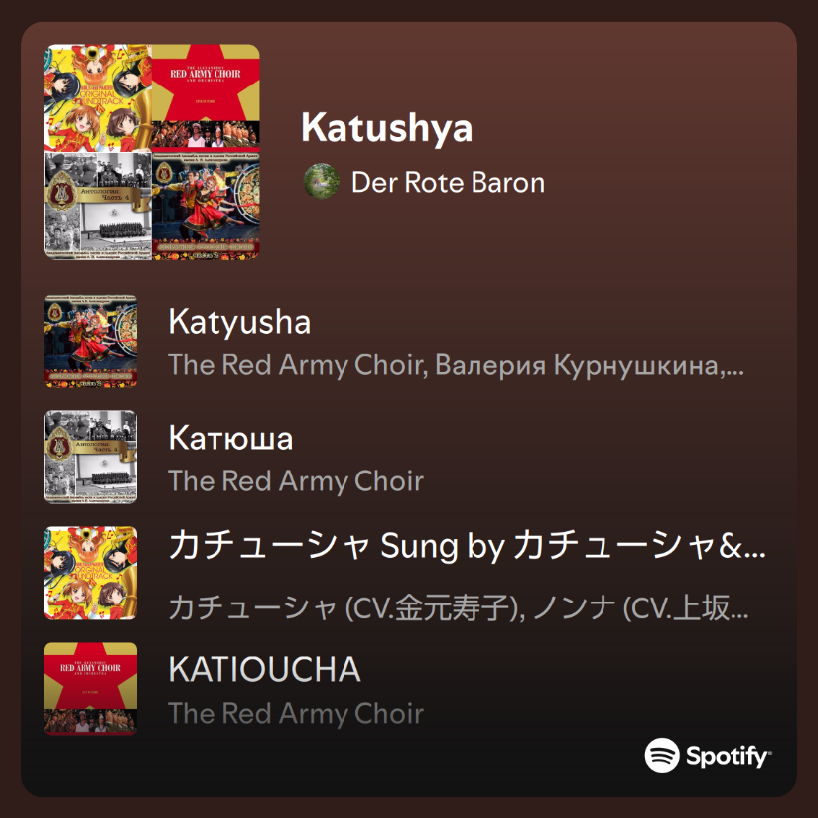Open the Der Rote Baron profile link
The width and height of the screenshot is (818, 818).
coord(448,183)
